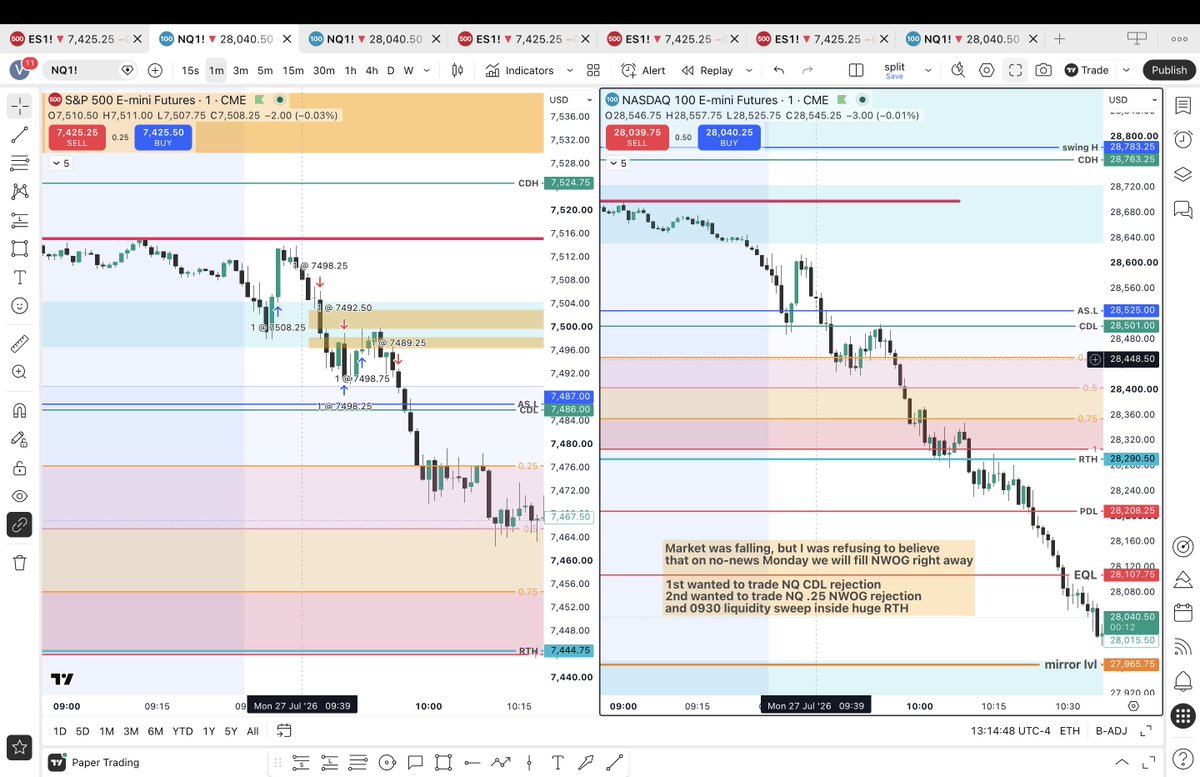
Task: Select the ruler measure tool
Action: click(x=20, y=344)
